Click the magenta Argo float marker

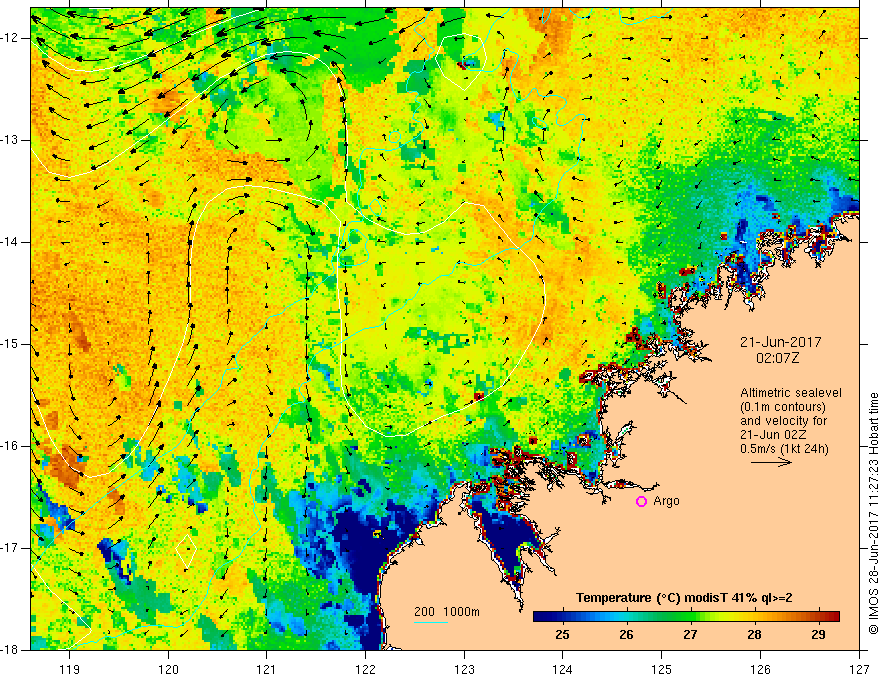coord(641,501)
